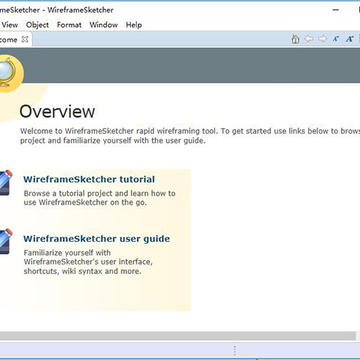
Task: Open the Help menu
Action: pyautogui.click(x=134, y=25)
